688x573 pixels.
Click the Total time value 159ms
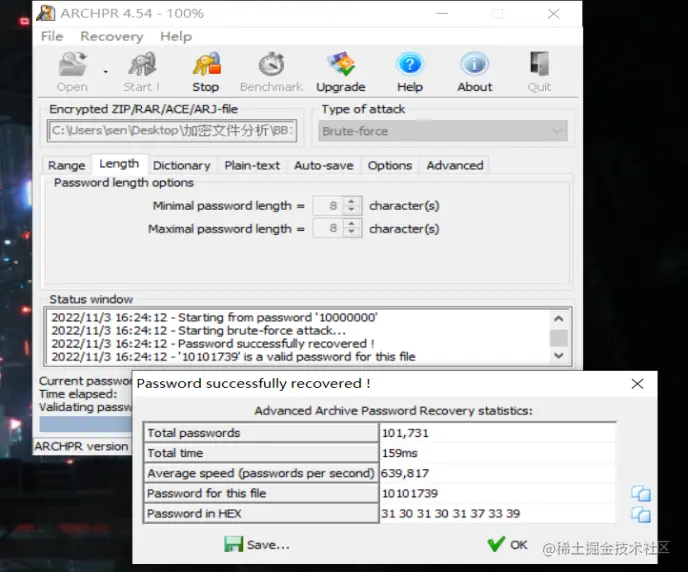(x=399, y=453)
